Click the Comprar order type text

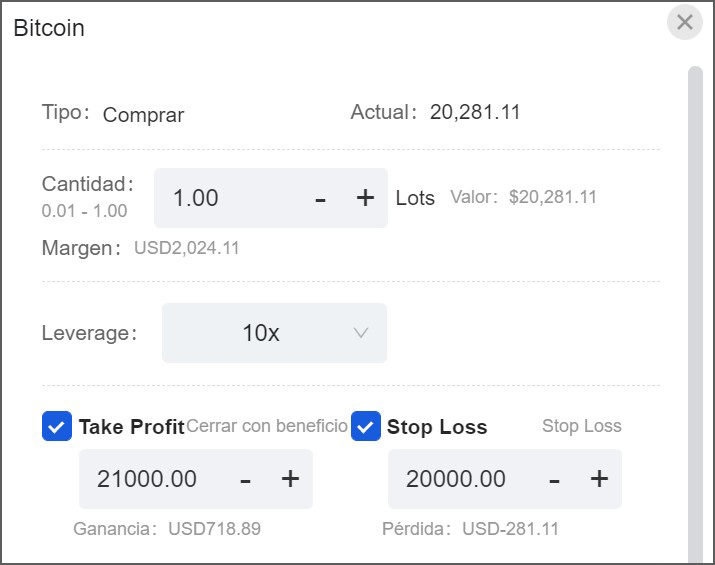(143, 114)
